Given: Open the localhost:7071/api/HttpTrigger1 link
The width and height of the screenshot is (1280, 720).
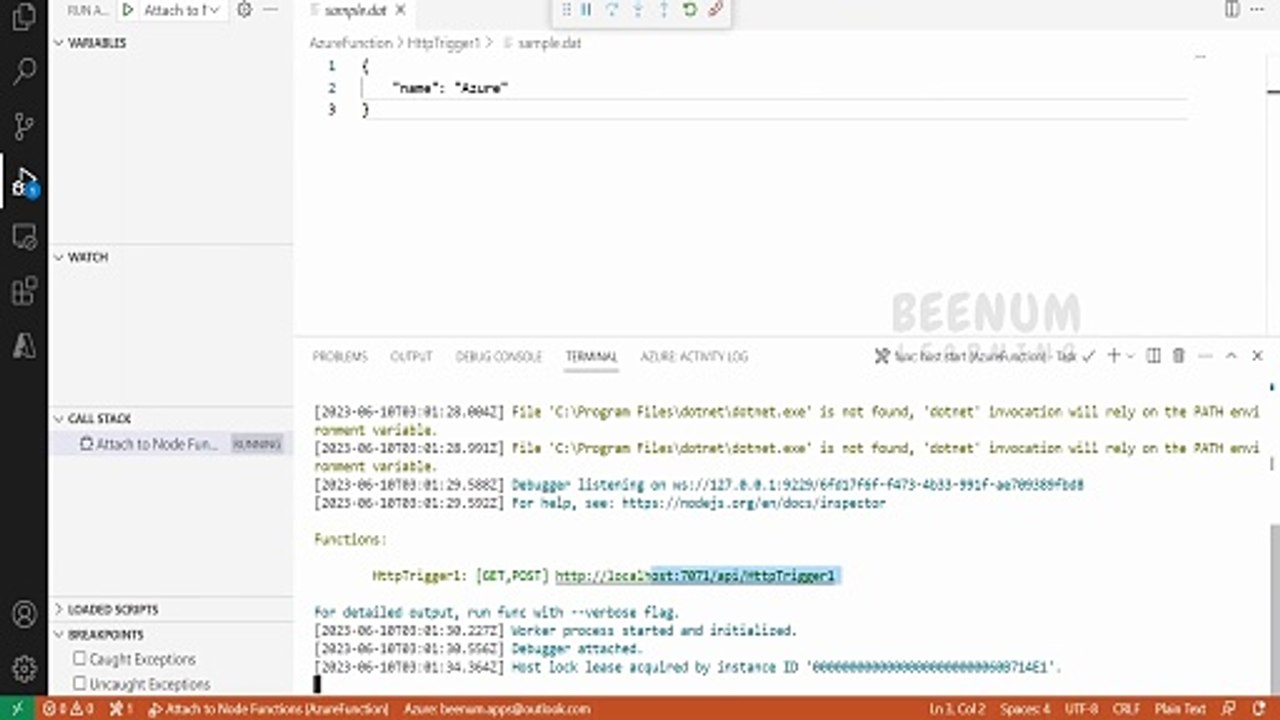Looking at the screenshot, I should click(x=695, y=576).
